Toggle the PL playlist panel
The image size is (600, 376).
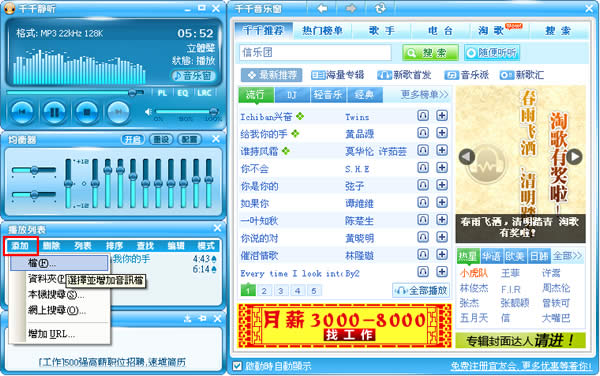[x=162, y=93]
